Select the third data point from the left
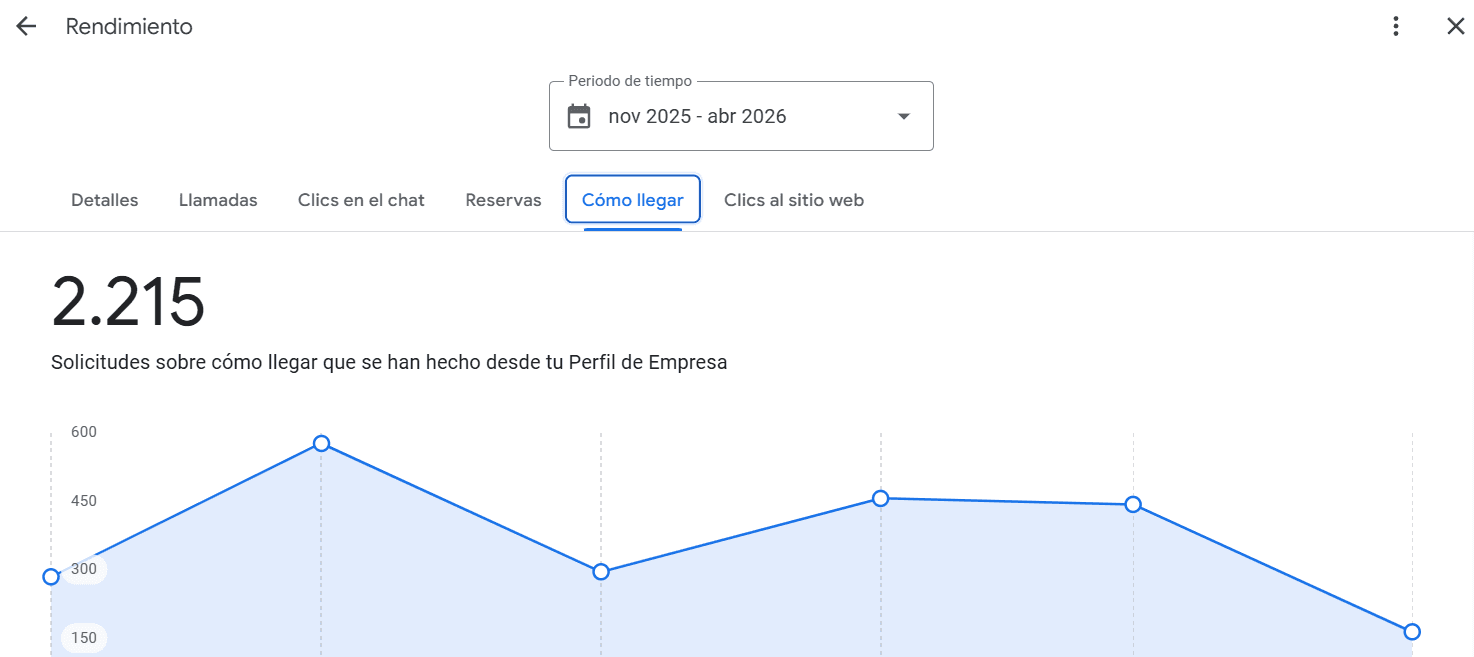The image size is (1474, 657). pyautogui.click(x=601, y=572)
